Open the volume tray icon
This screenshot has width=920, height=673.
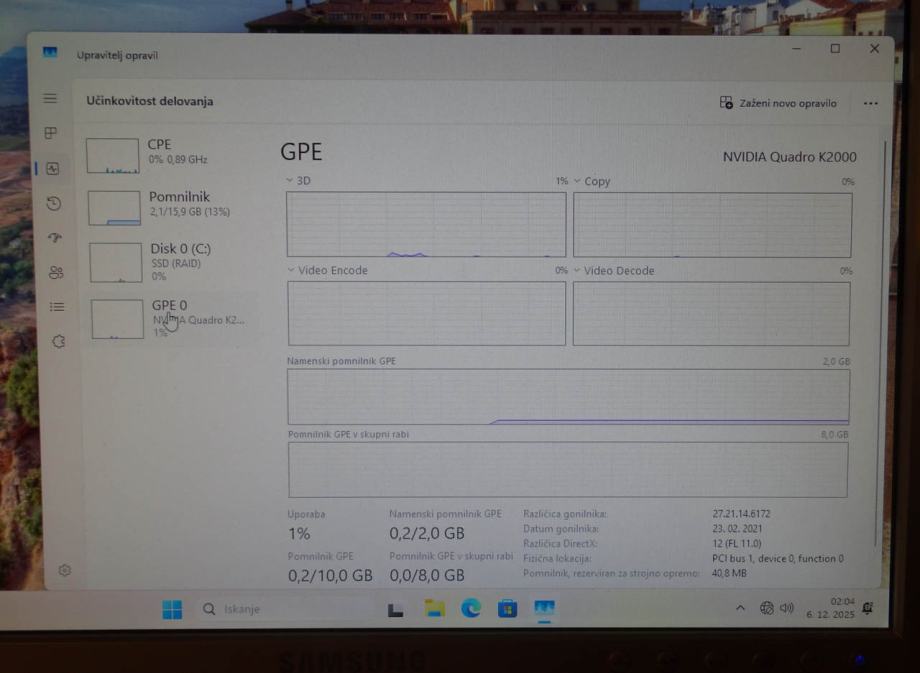click(x=787, y=608)
